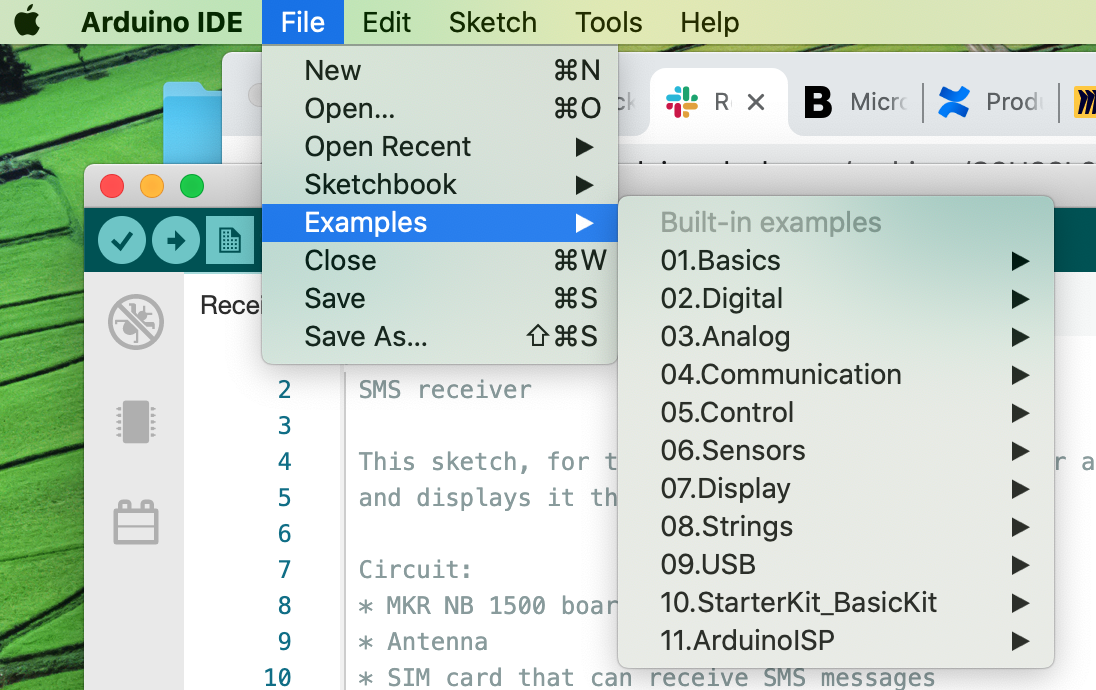Click the Upload arrow icon
The image size is (1096, 690).
click(x=176, y=240)
